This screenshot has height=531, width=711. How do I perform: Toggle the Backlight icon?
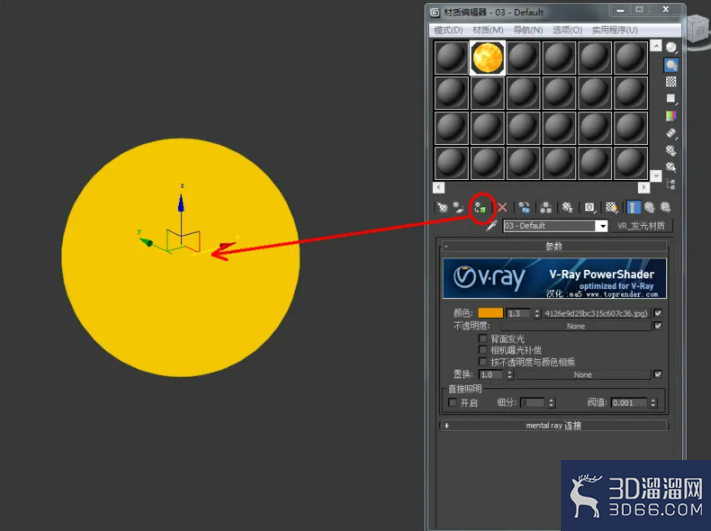click(671, 65)
